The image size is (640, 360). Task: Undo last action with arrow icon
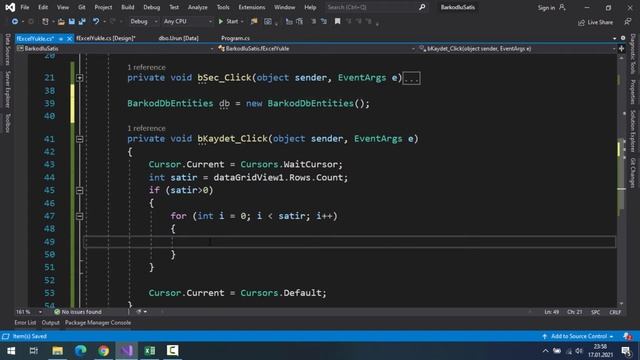[x=96, y=21]
